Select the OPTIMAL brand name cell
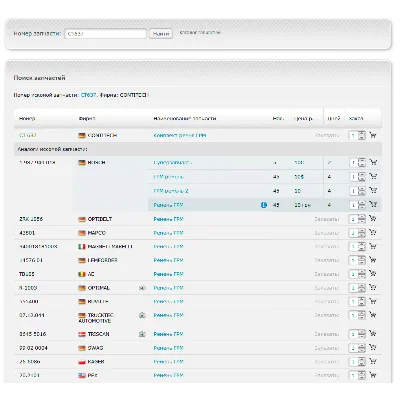 [98, 288]
